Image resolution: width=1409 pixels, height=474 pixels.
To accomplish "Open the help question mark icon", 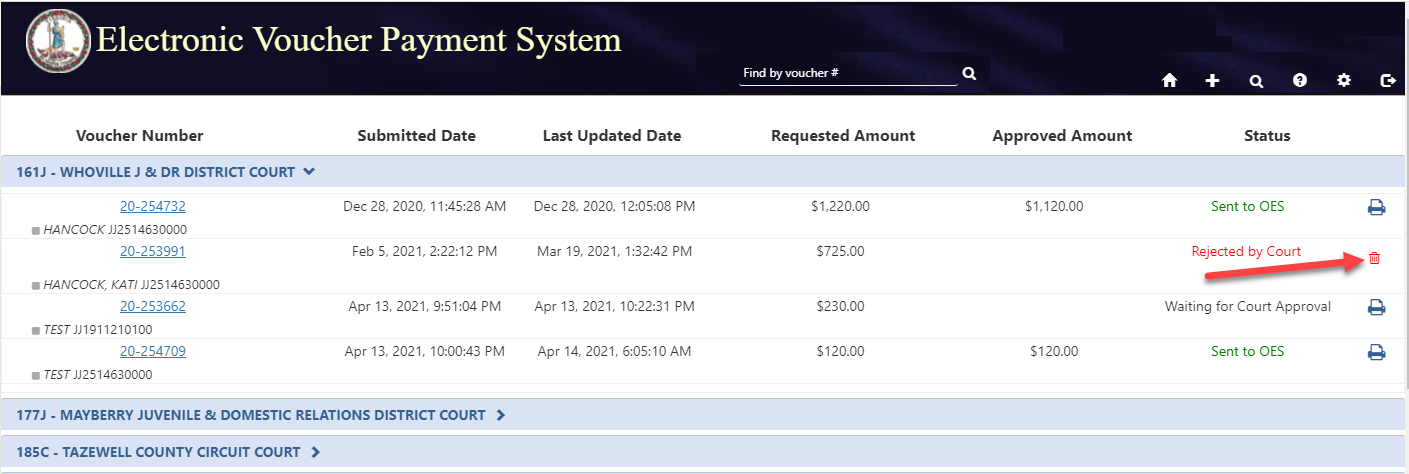I will [x=1300, y=81].
